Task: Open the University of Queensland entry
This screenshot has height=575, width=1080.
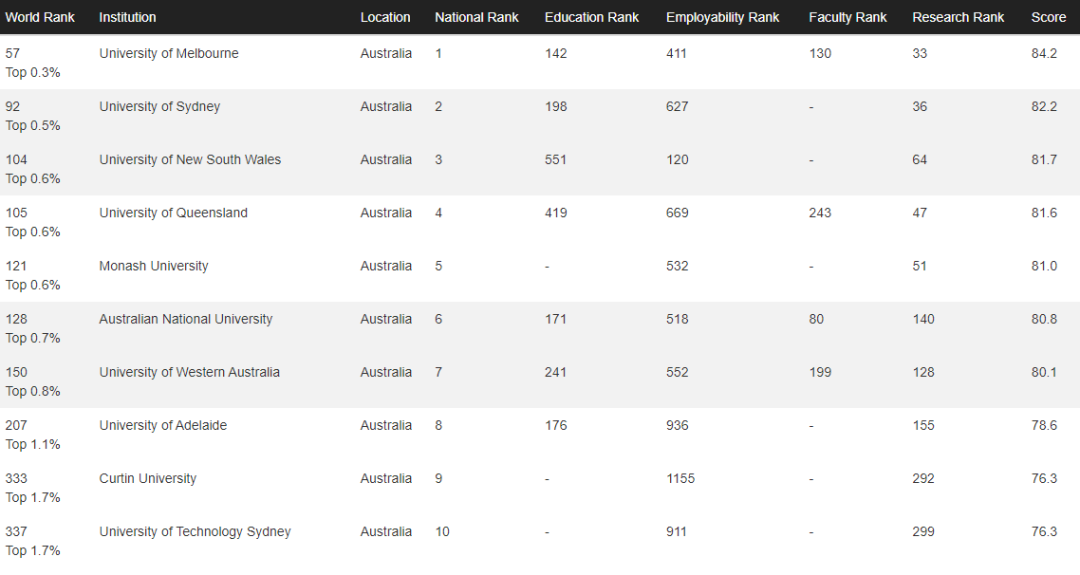Action: coord(173,213)
